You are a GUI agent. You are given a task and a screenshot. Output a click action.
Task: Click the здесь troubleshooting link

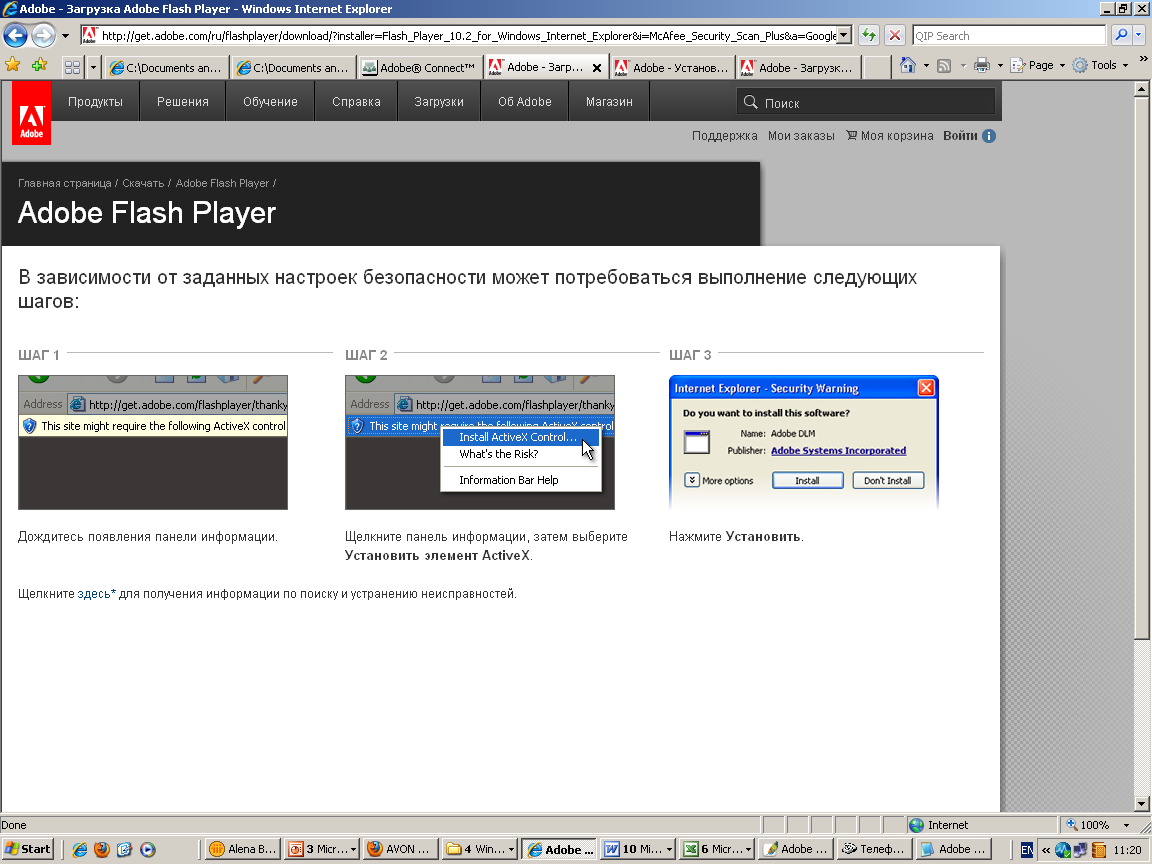point(96,594)
